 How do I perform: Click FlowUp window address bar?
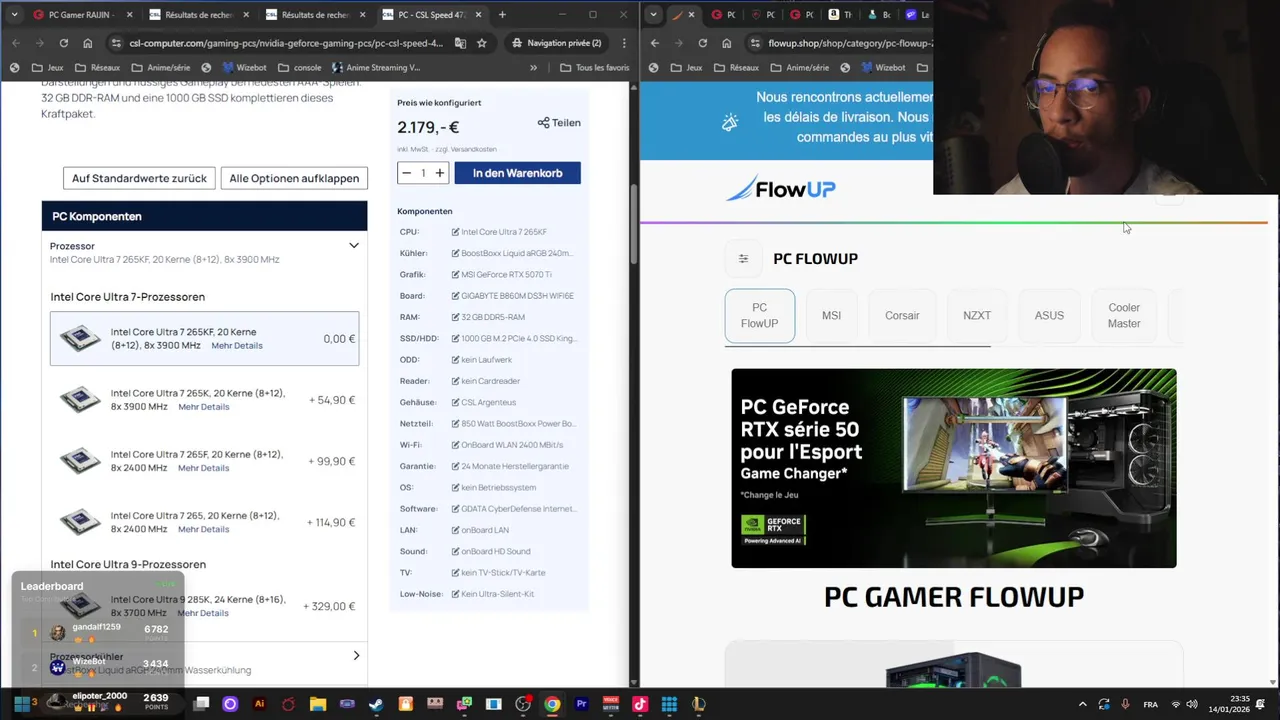pos(850,43)
